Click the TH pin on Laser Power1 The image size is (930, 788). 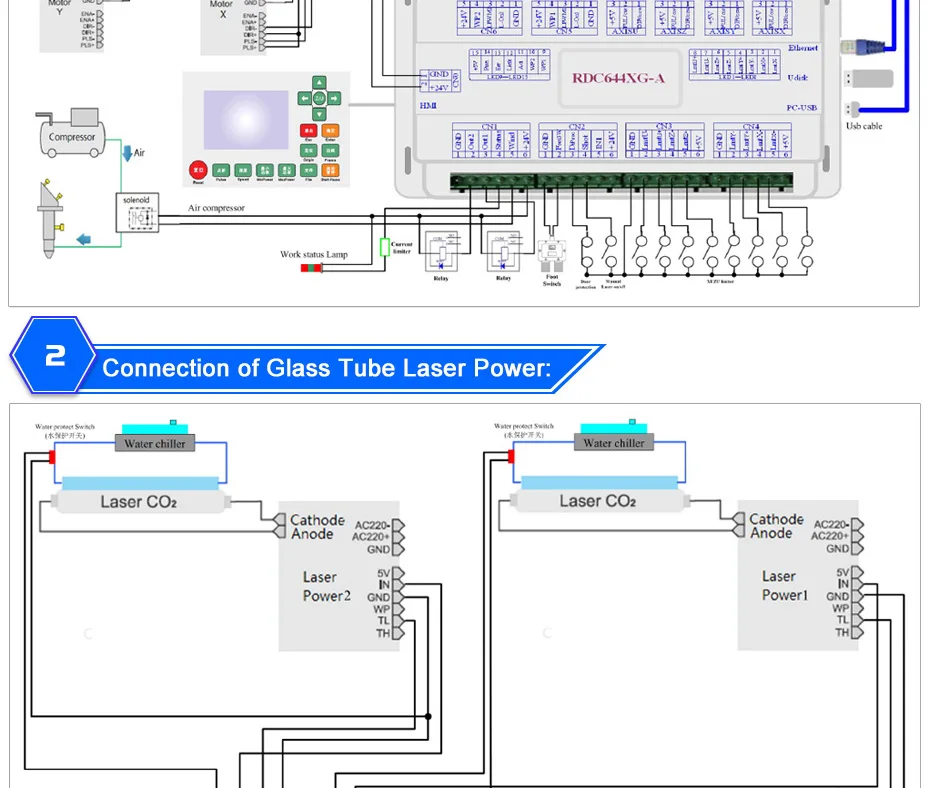coord(857,633)
